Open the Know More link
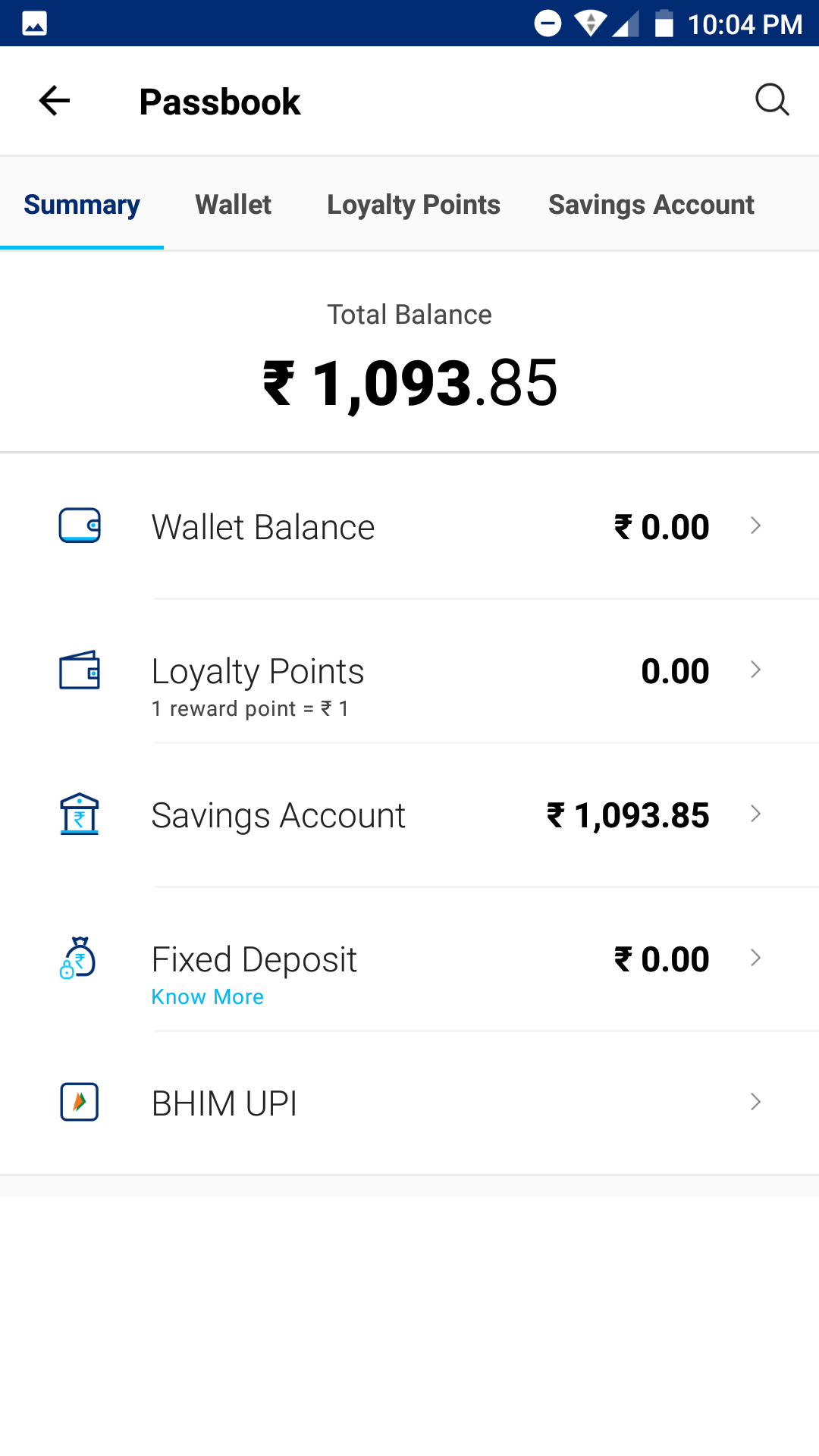This screenshot has height=1456, width=819. point(207,996)
